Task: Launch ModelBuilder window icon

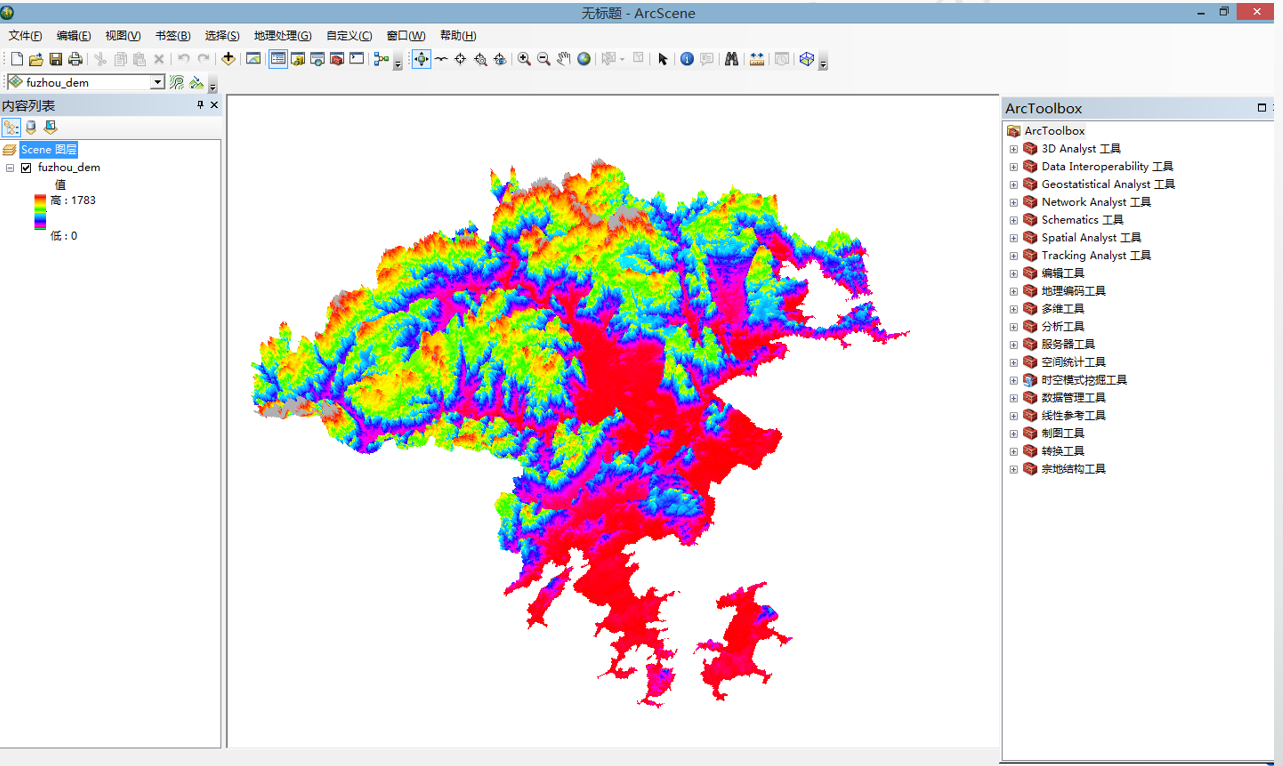Action: 381,59
